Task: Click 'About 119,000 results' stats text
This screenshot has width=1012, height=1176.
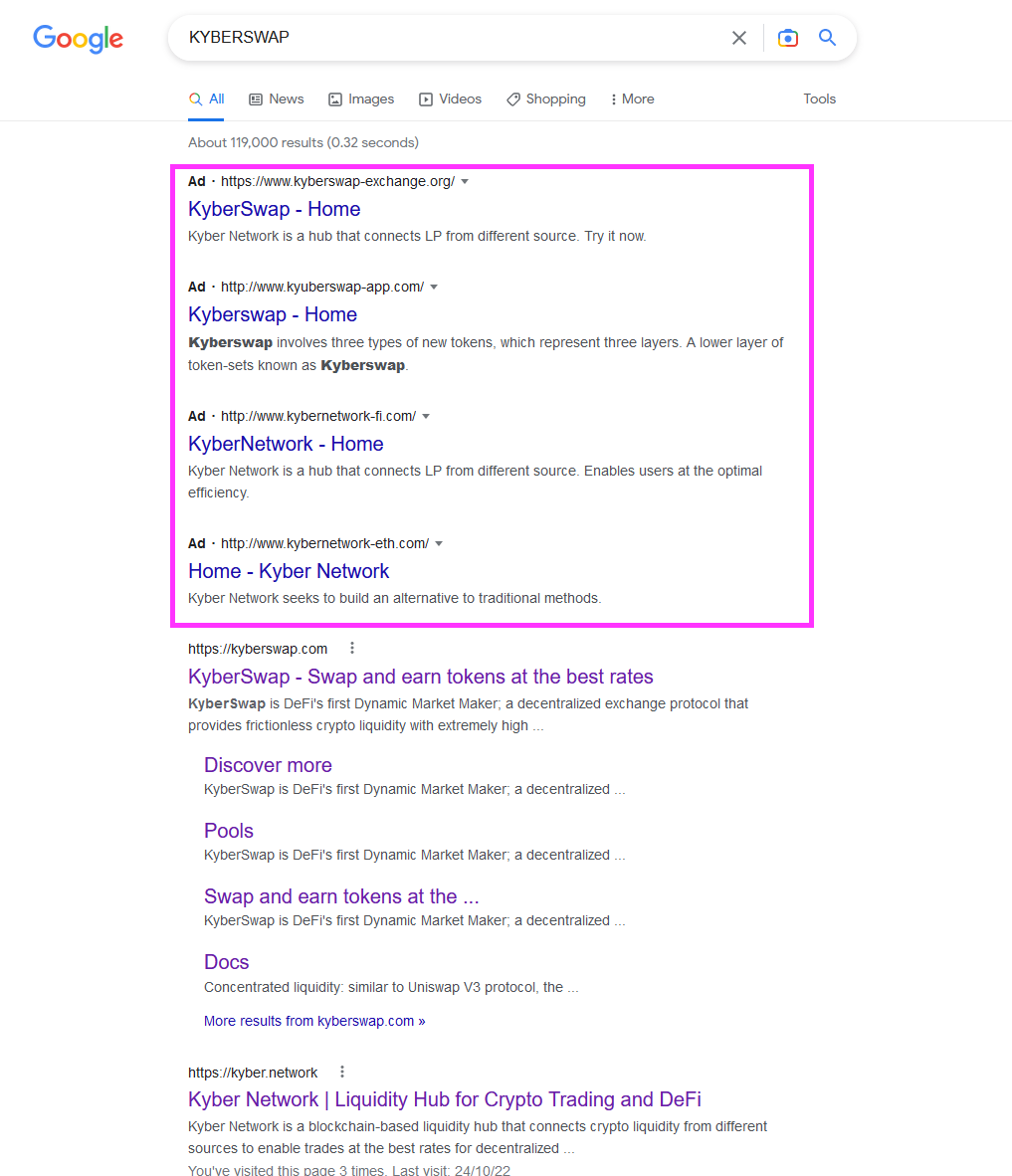Action: [x=304, y=142]
